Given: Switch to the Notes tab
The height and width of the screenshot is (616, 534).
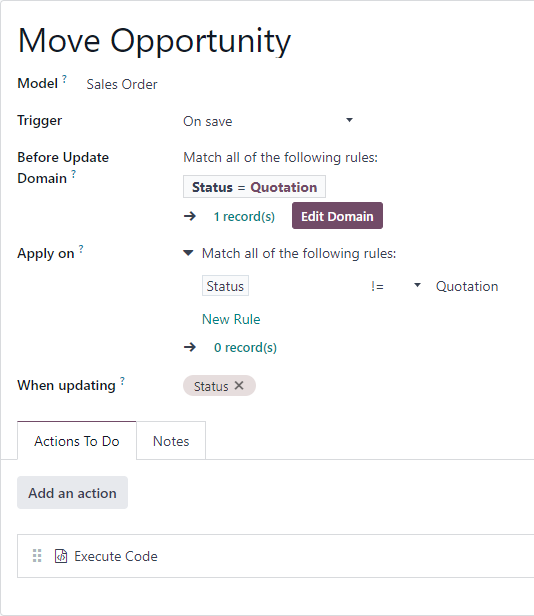Looking at the screenshot, I should click(171, 441).
